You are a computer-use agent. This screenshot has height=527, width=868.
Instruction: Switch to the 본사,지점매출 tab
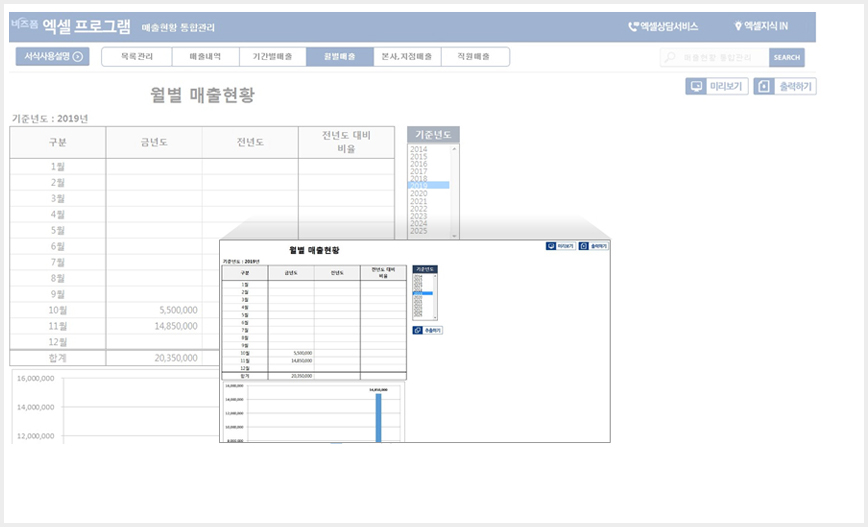[x=407, y=56]
